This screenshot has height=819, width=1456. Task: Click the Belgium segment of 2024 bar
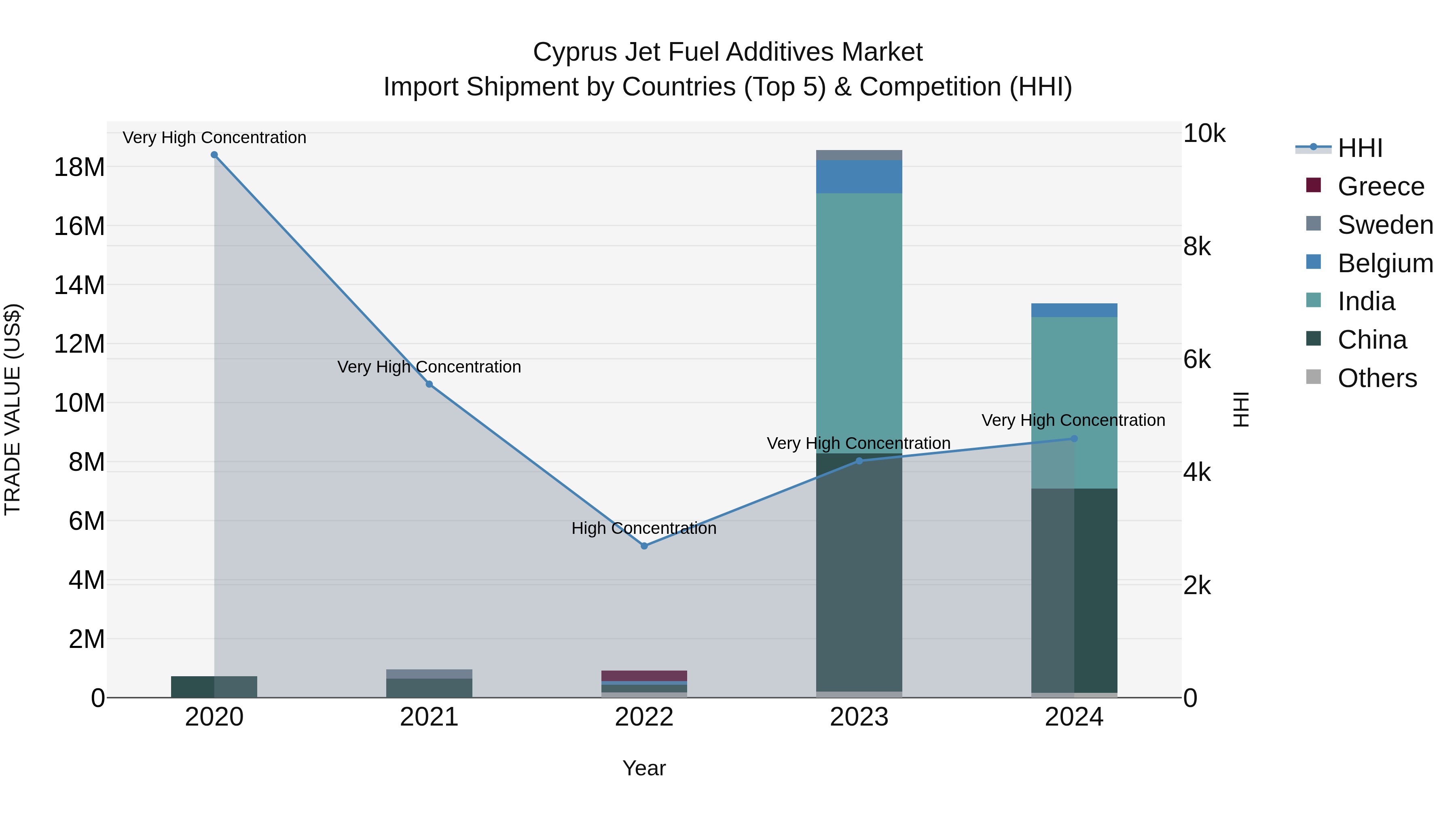click(1075, 310)
